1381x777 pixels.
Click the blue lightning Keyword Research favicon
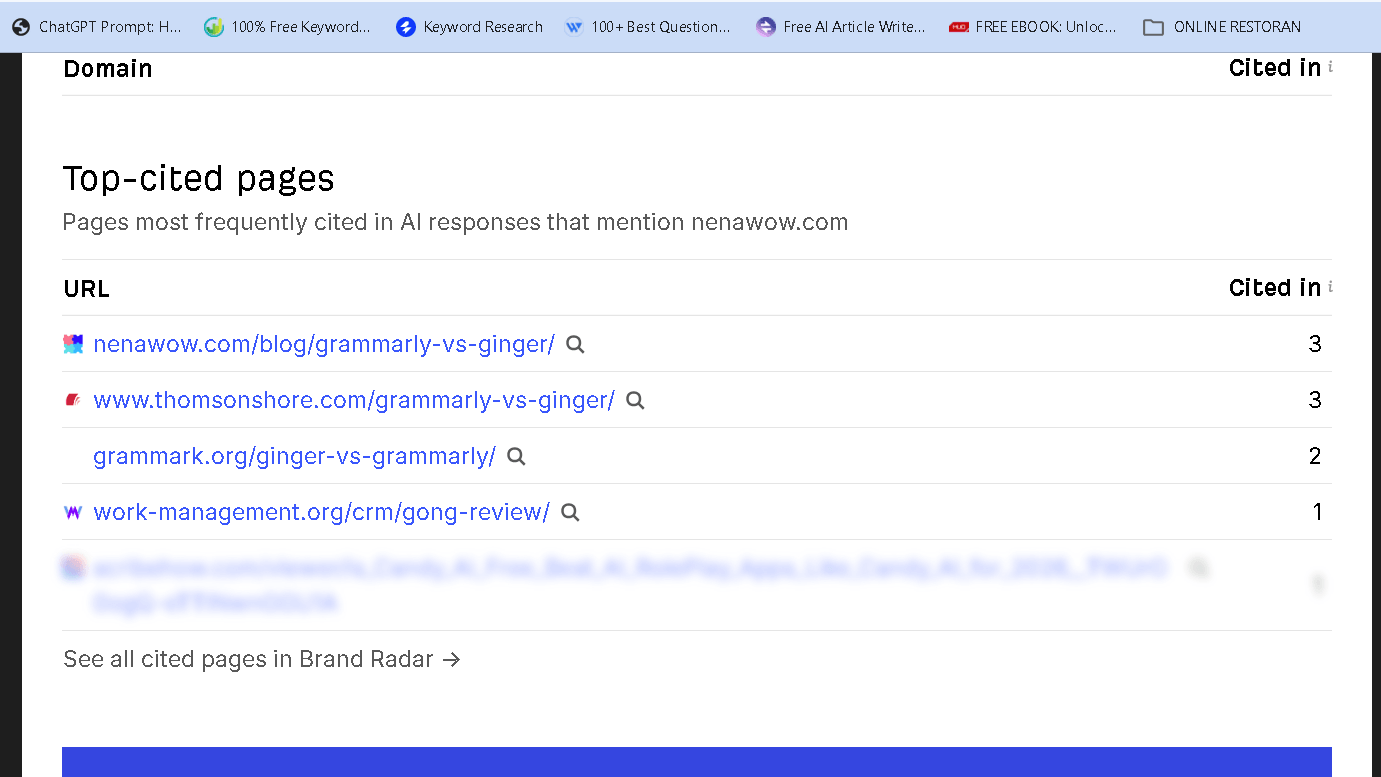[405, 27]
